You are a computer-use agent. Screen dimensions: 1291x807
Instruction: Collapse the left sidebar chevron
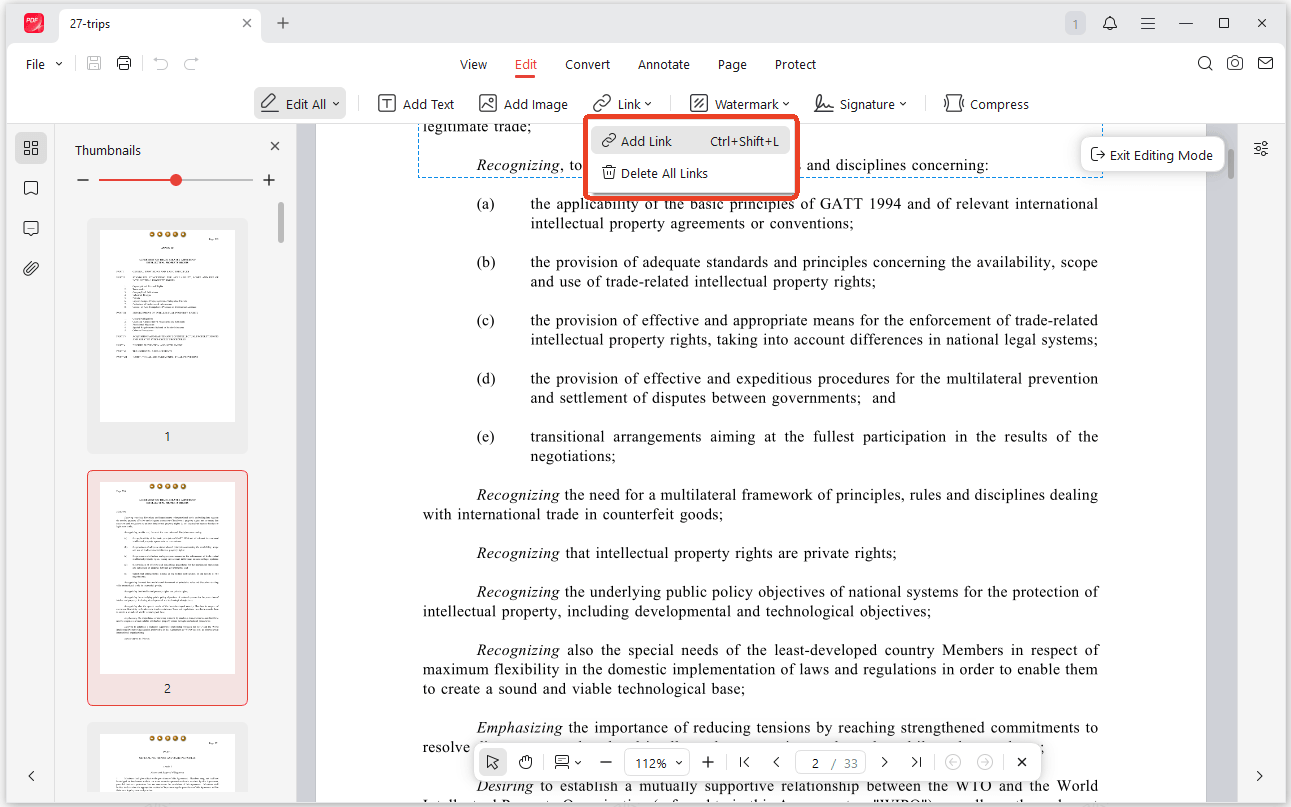pyautogui.click(x=31, y=776)
